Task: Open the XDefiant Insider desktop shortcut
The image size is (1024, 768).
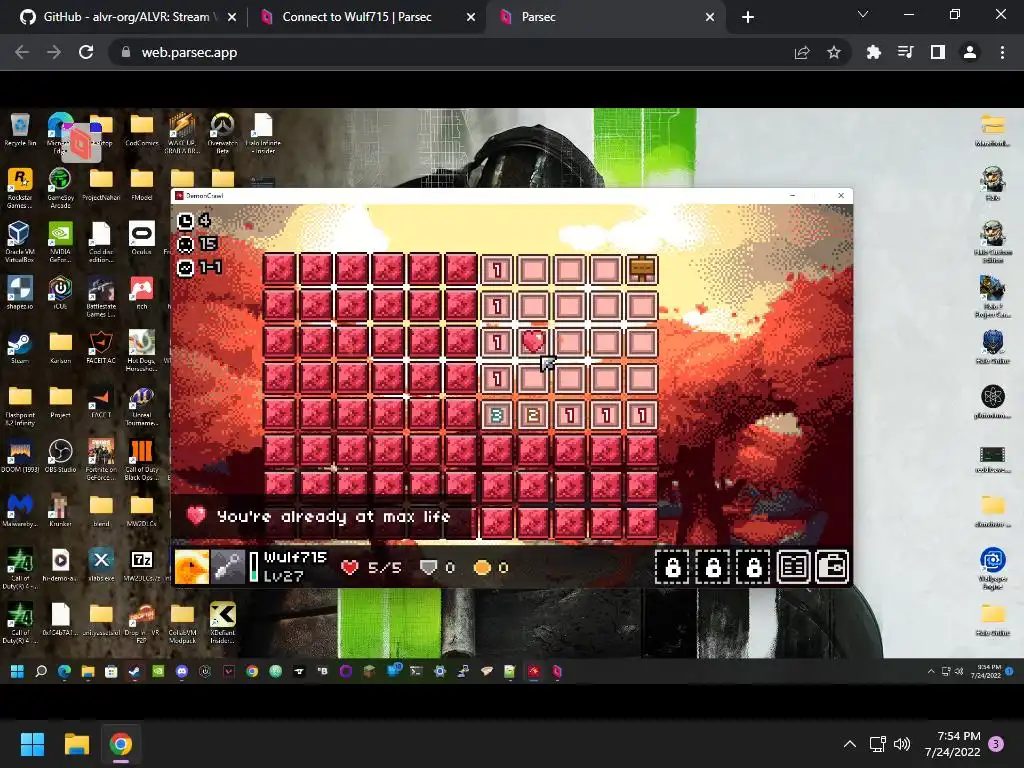Action: [x=223, y=623]
